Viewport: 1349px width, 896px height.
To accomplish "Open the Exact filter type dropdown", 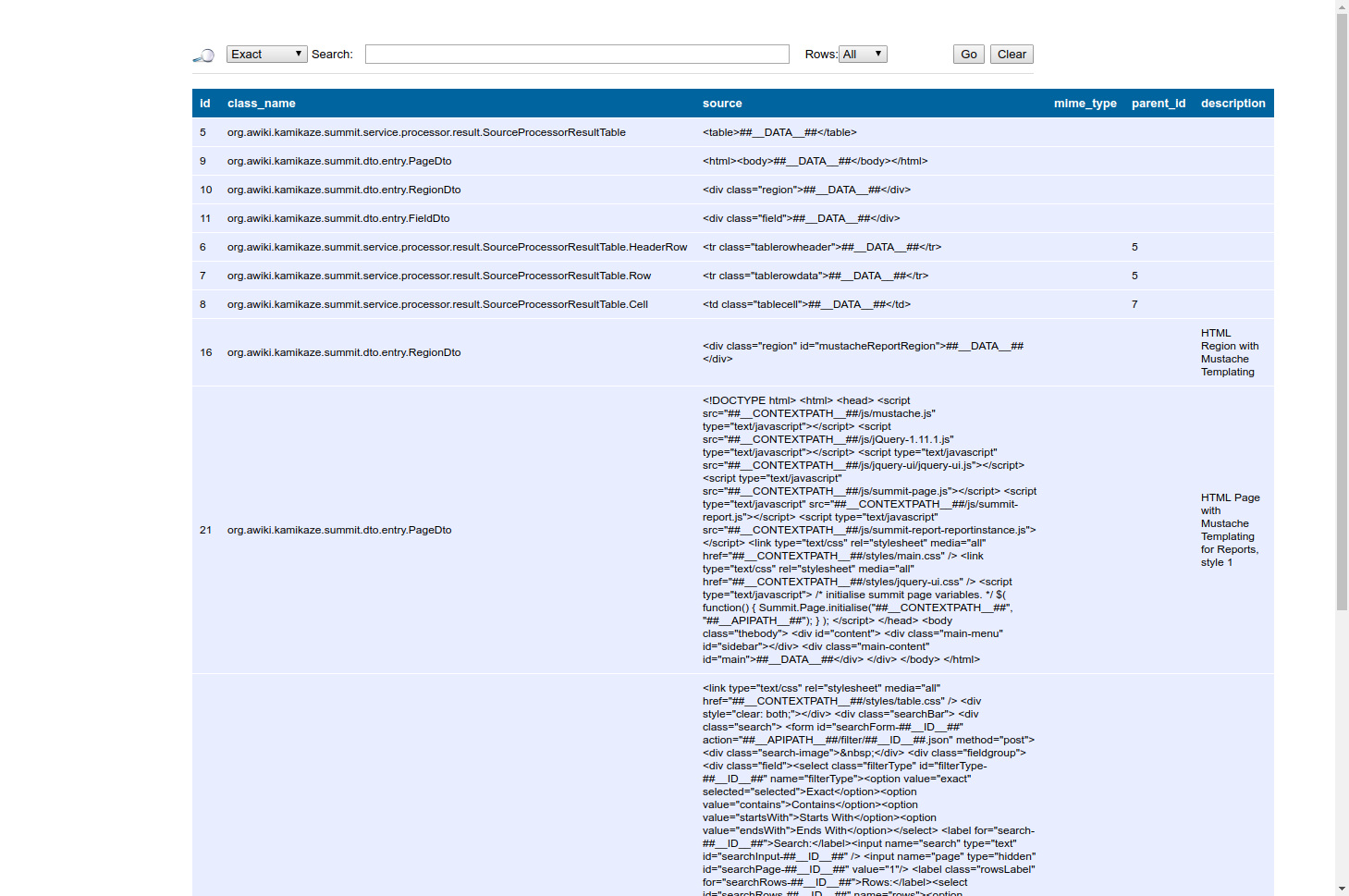I will [x=266, y=55].
